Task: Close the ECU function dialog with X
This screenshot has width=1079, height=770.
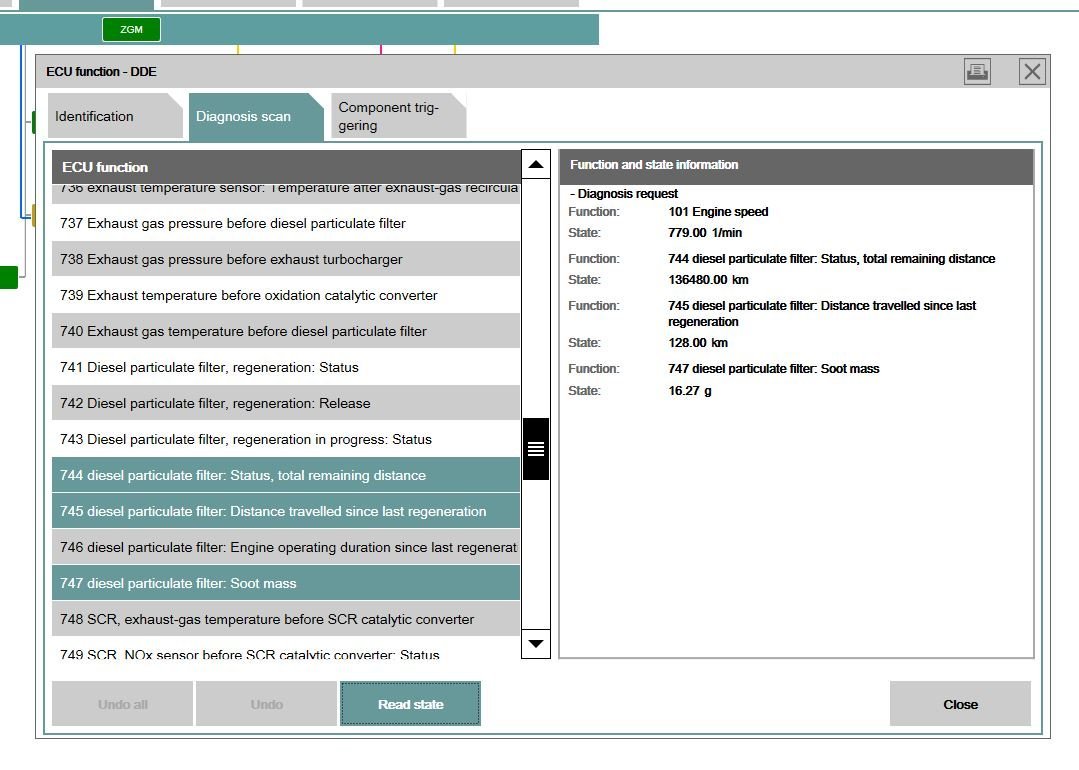Action: pyautogui.click(x=1032, y=71)
